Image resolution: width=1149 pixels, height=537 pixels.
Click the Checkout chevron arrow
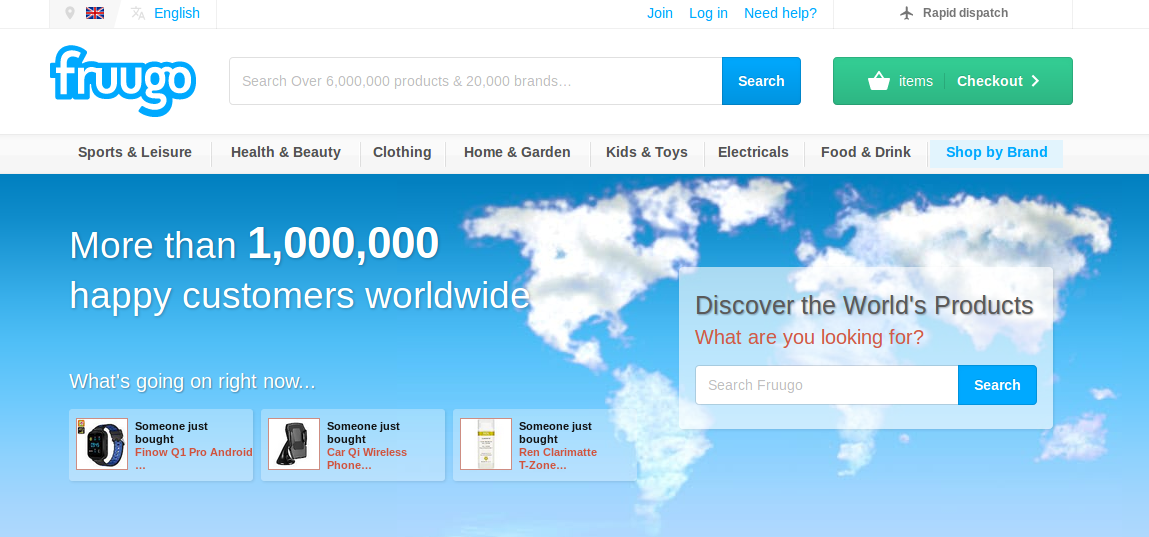(1035, 81)
